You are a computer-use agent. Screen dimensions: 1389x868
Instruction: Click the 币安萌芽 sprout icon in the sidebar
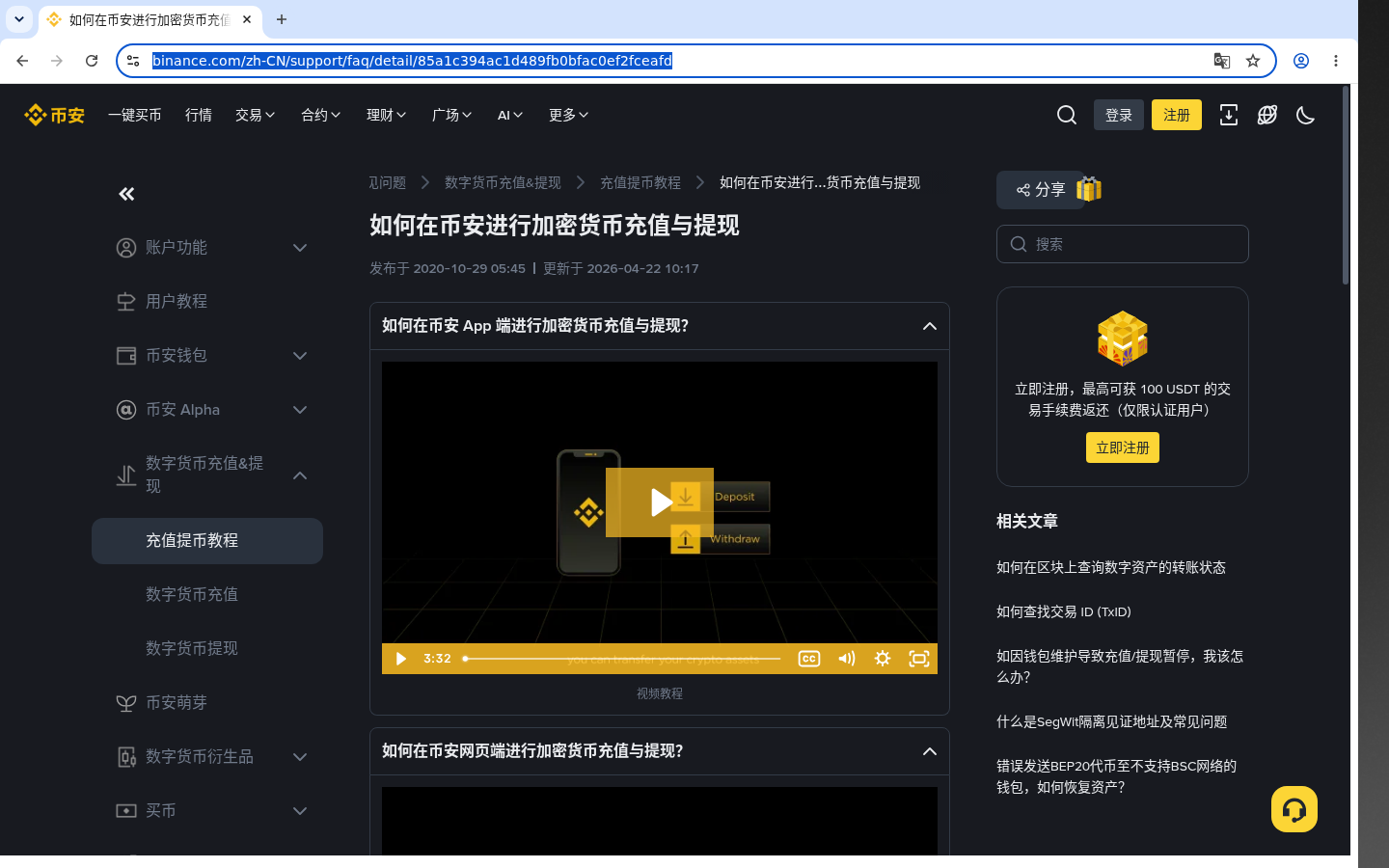126,703
